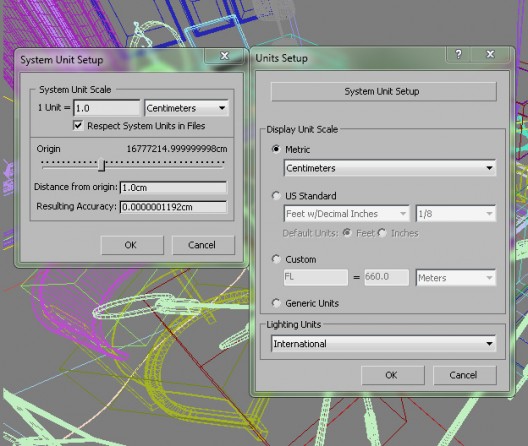Choose the Custom display unit option
Screen dimensions: 528x446
pyautogui.click(x=276, y=259)
